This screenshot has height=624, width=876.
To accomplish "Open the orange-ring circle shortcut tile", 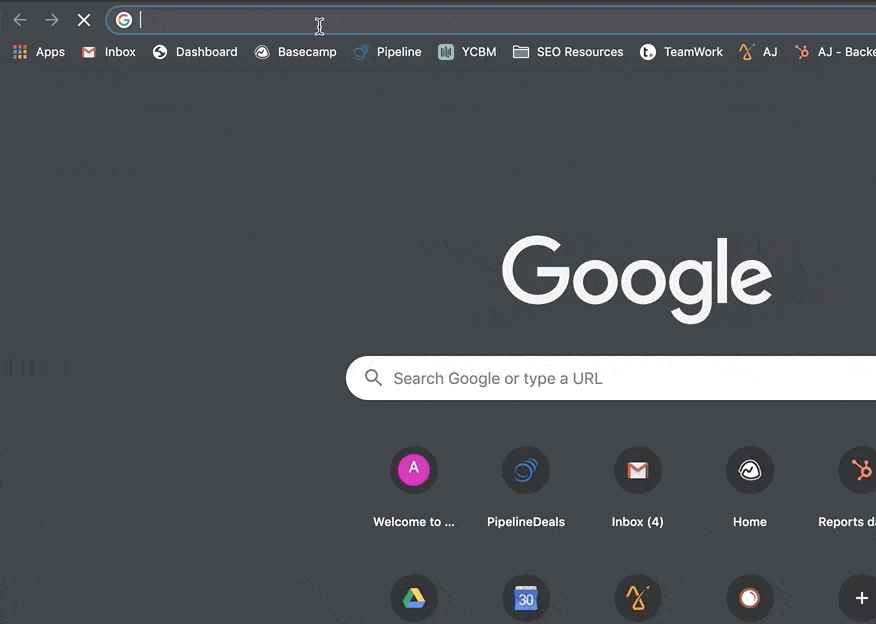I will pyautogui.click(x=750, y=598).
